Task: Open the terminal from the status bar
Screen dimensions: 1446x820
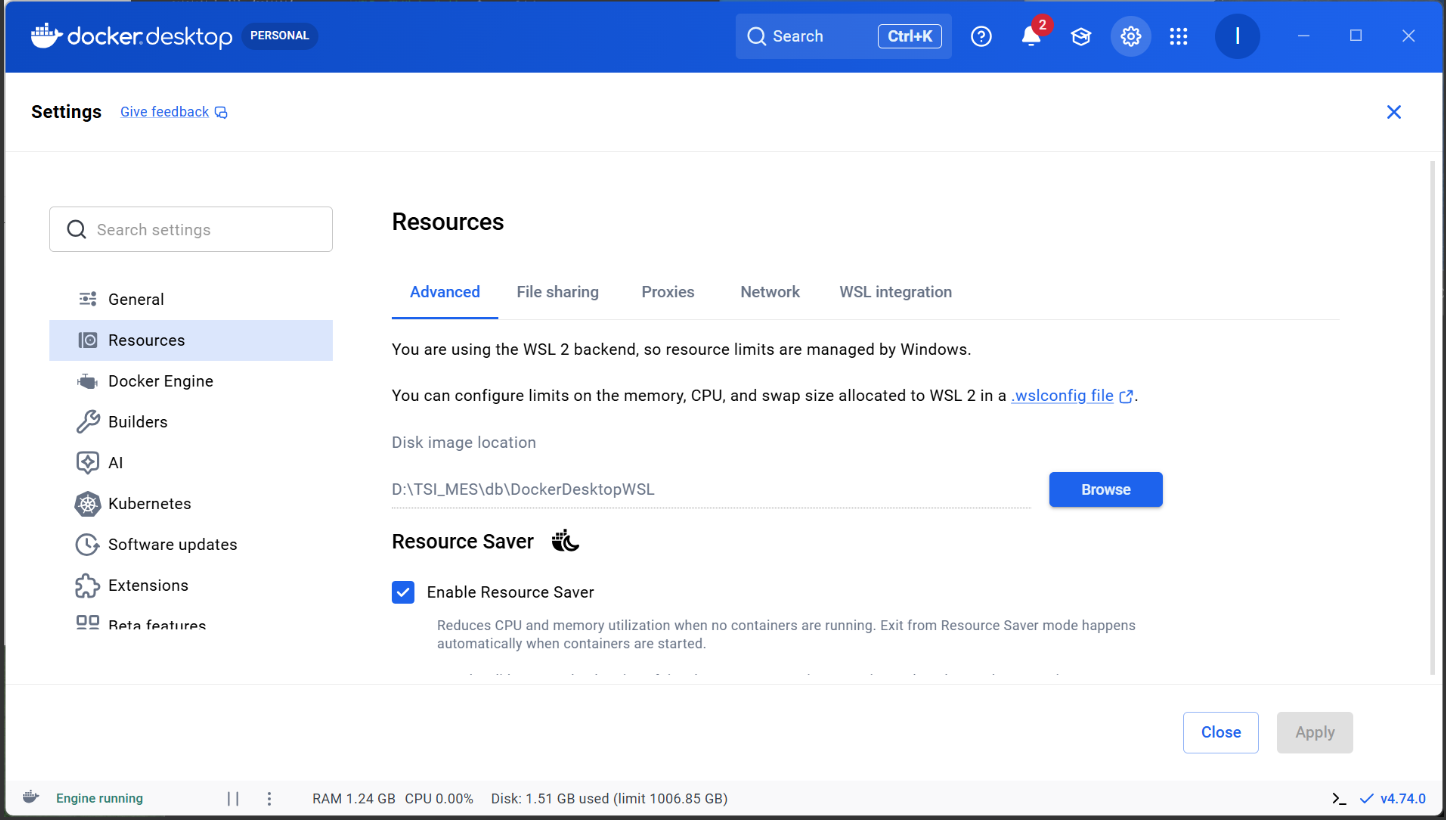Action: click(1339, 799)
